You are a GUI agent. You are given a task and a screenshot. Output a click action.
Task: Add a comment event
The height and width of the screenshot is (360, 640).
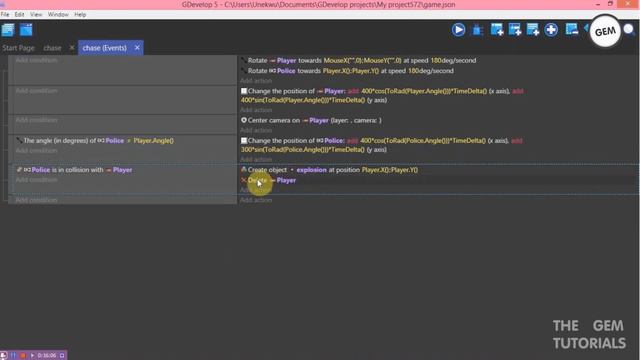point(533,30)
